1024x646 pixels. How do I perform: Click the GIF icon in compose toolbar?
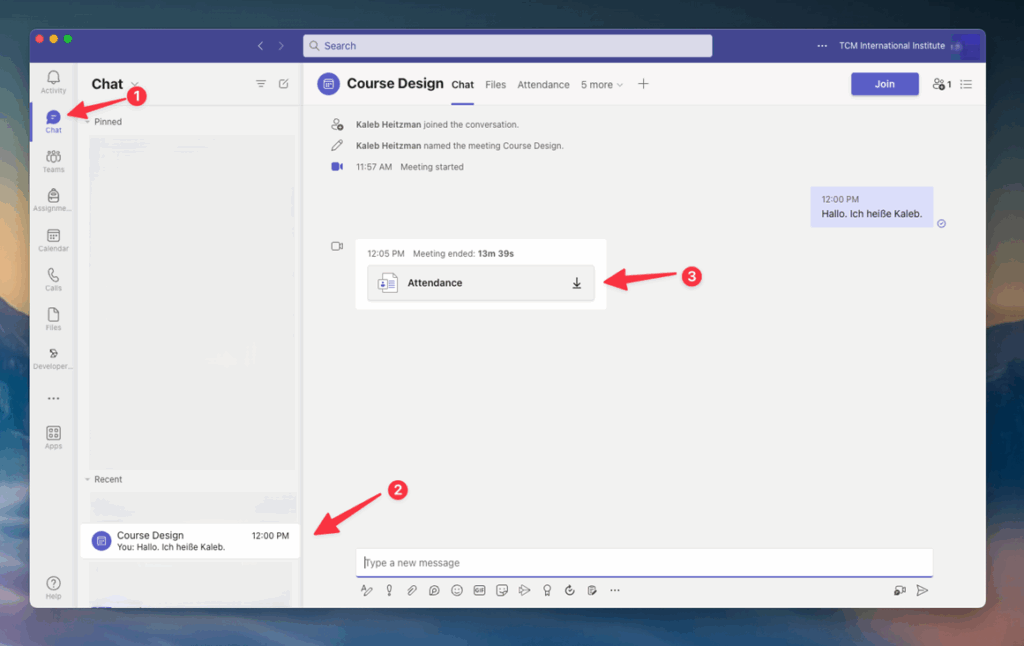click(479, 591)
